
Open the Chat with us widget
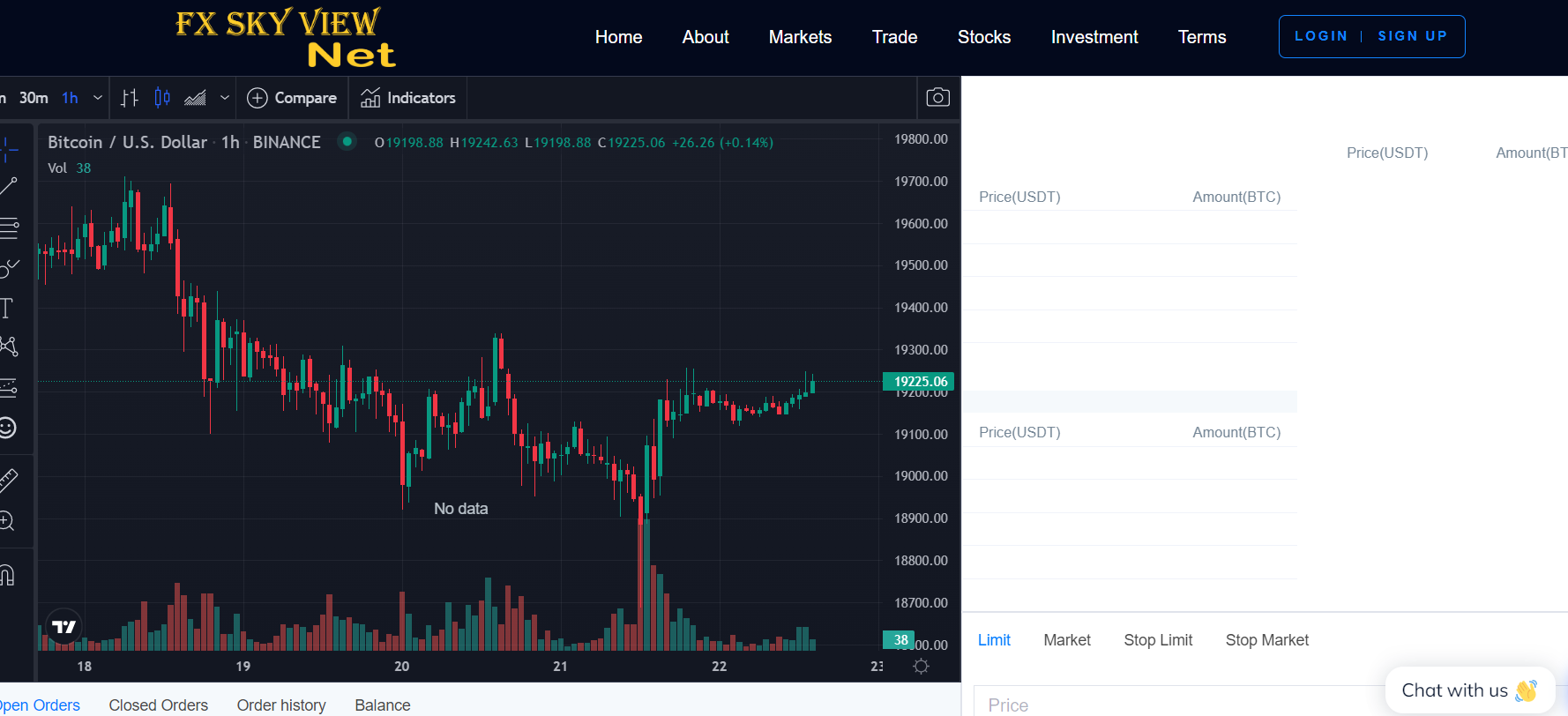1469,690
